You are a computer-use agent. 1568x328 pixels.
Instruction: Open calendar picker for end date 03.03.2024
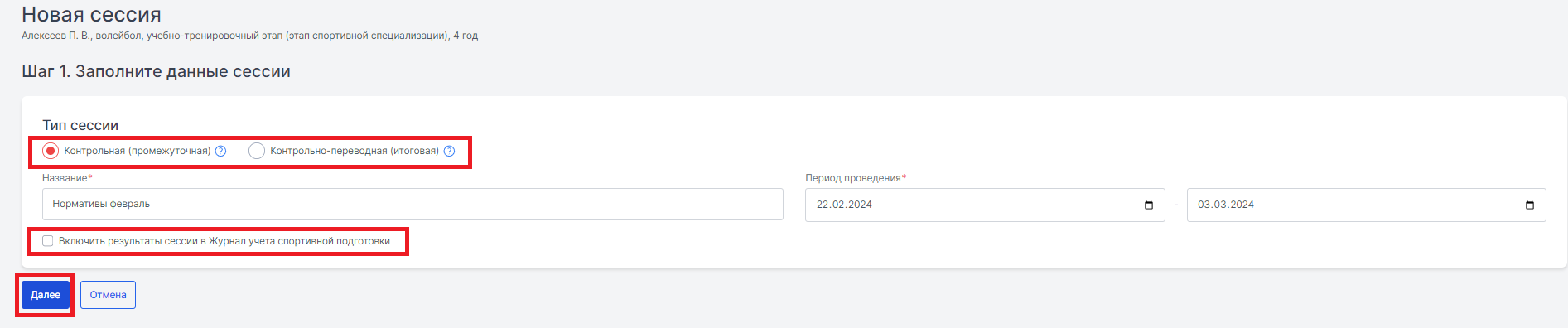click(x=1529, y=205)
